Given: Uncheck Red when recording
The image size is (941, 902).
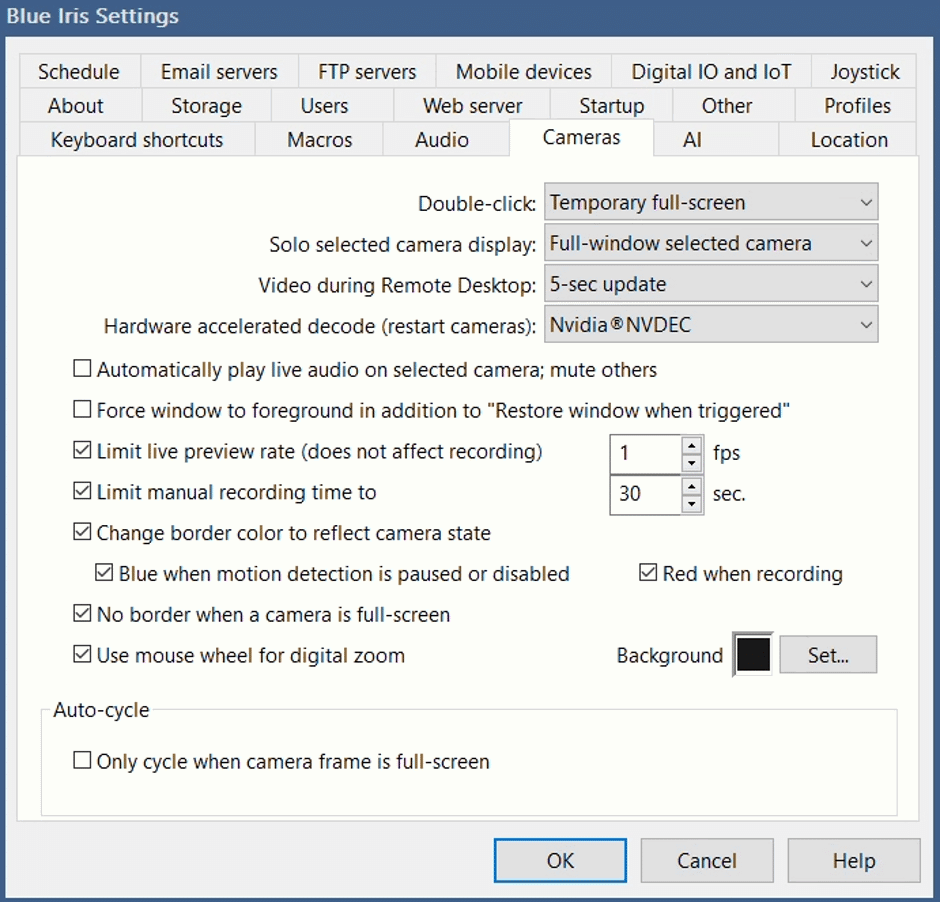Looking at the screenshot, I should click(647, 573).
